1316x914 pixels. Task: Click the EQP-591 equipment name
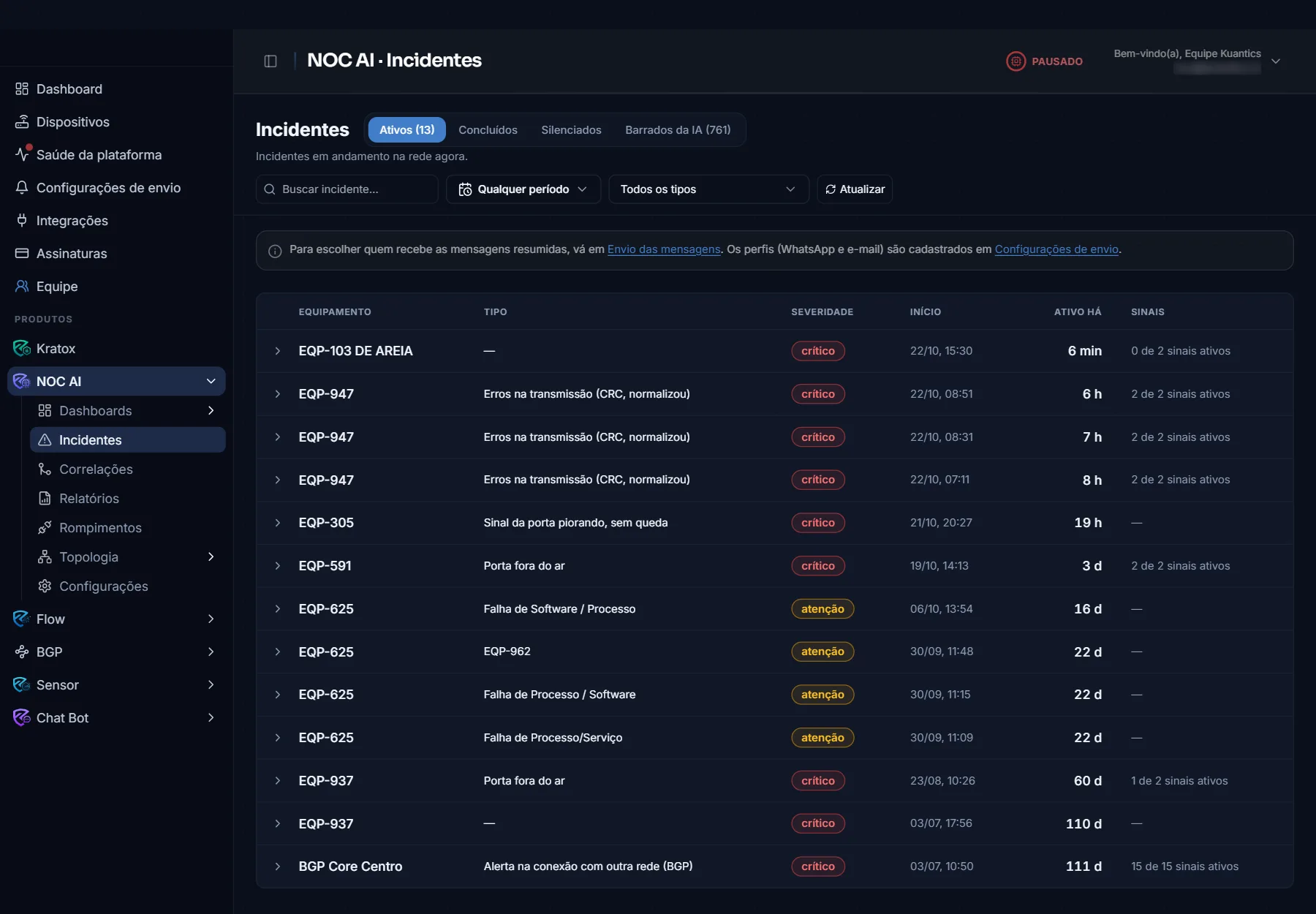(x=325, y=566)
